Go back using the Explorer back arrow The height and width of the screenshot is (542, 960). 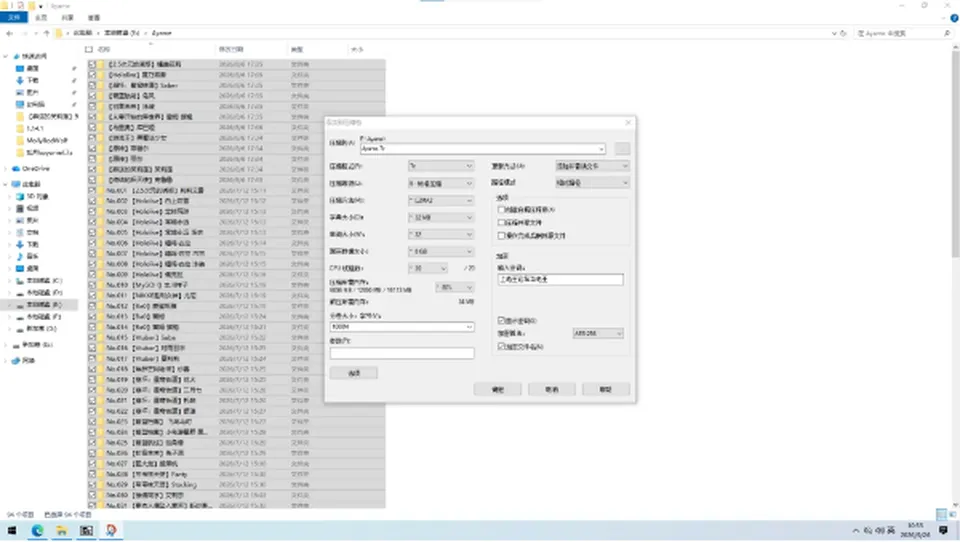10,33
